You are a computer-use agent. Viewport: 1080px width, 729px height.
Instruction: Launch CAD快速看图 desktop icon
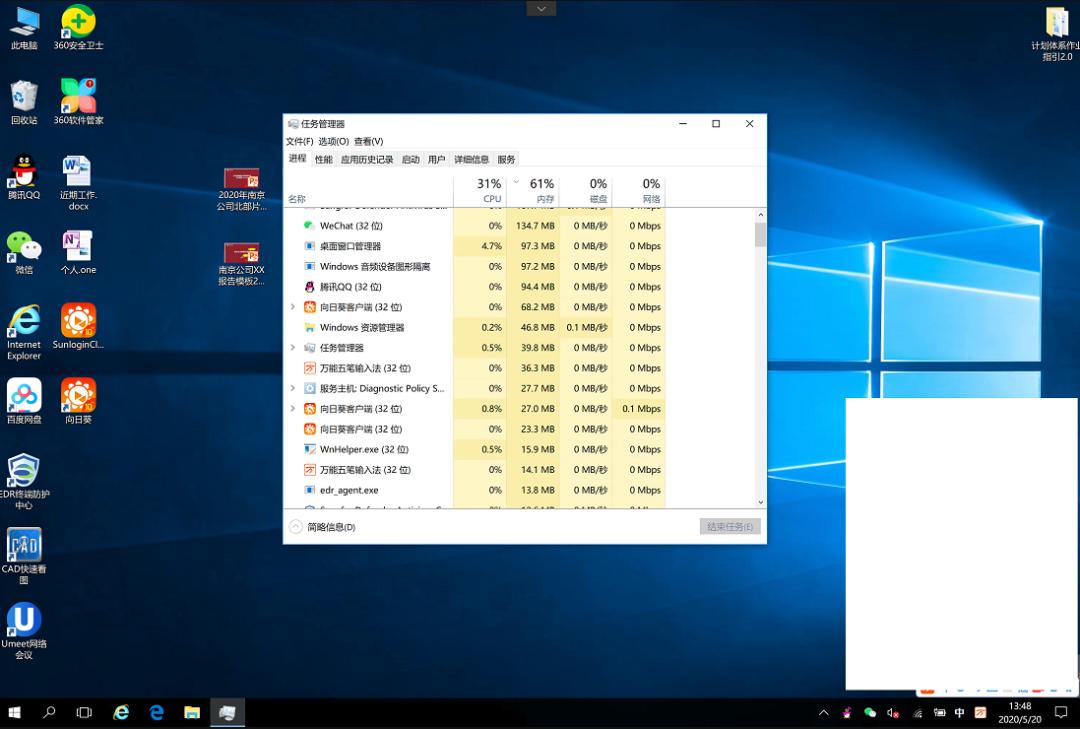pyautogui.click(x=23, y=548)
